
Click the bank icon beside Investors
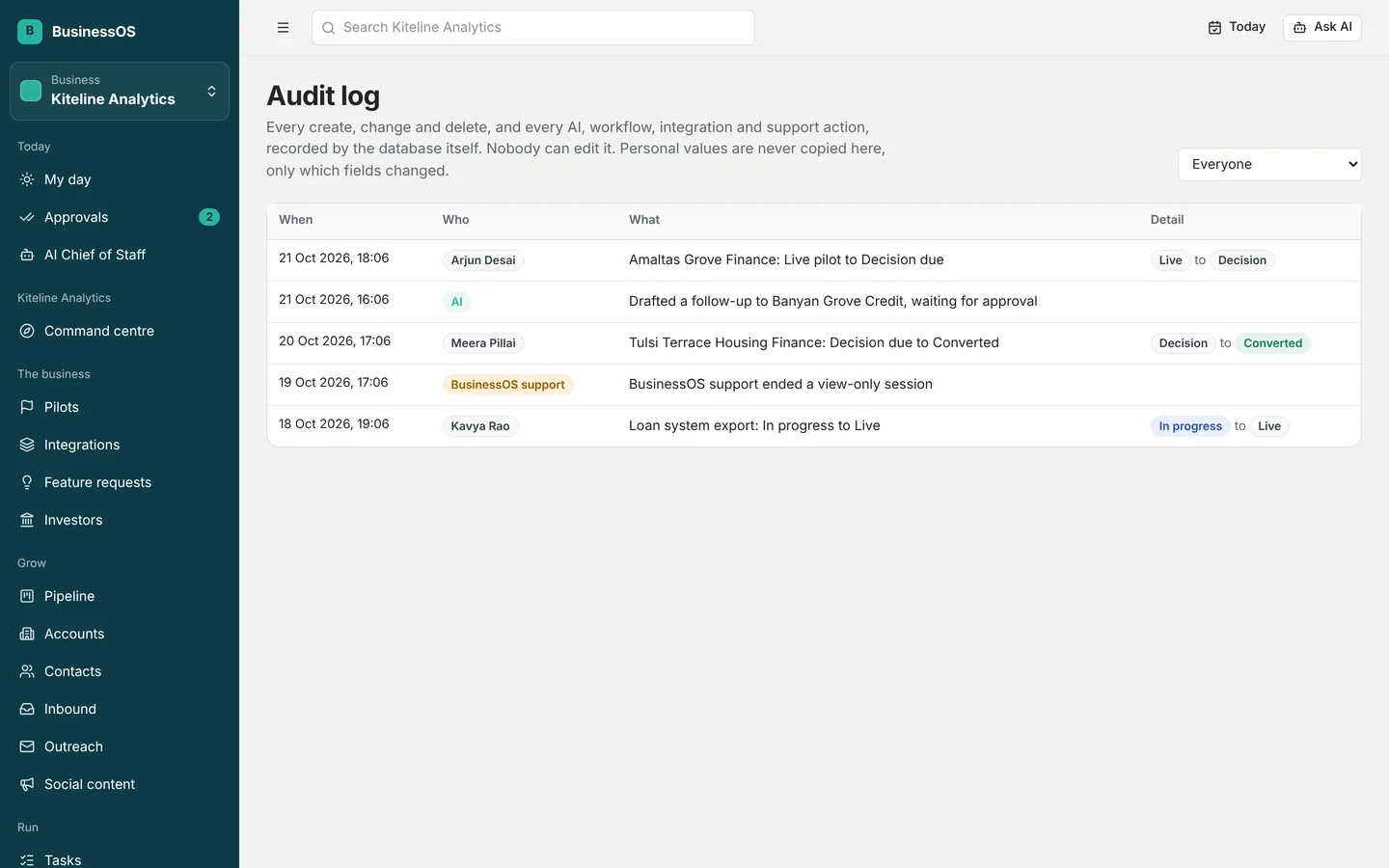click(x=27, y=520)
